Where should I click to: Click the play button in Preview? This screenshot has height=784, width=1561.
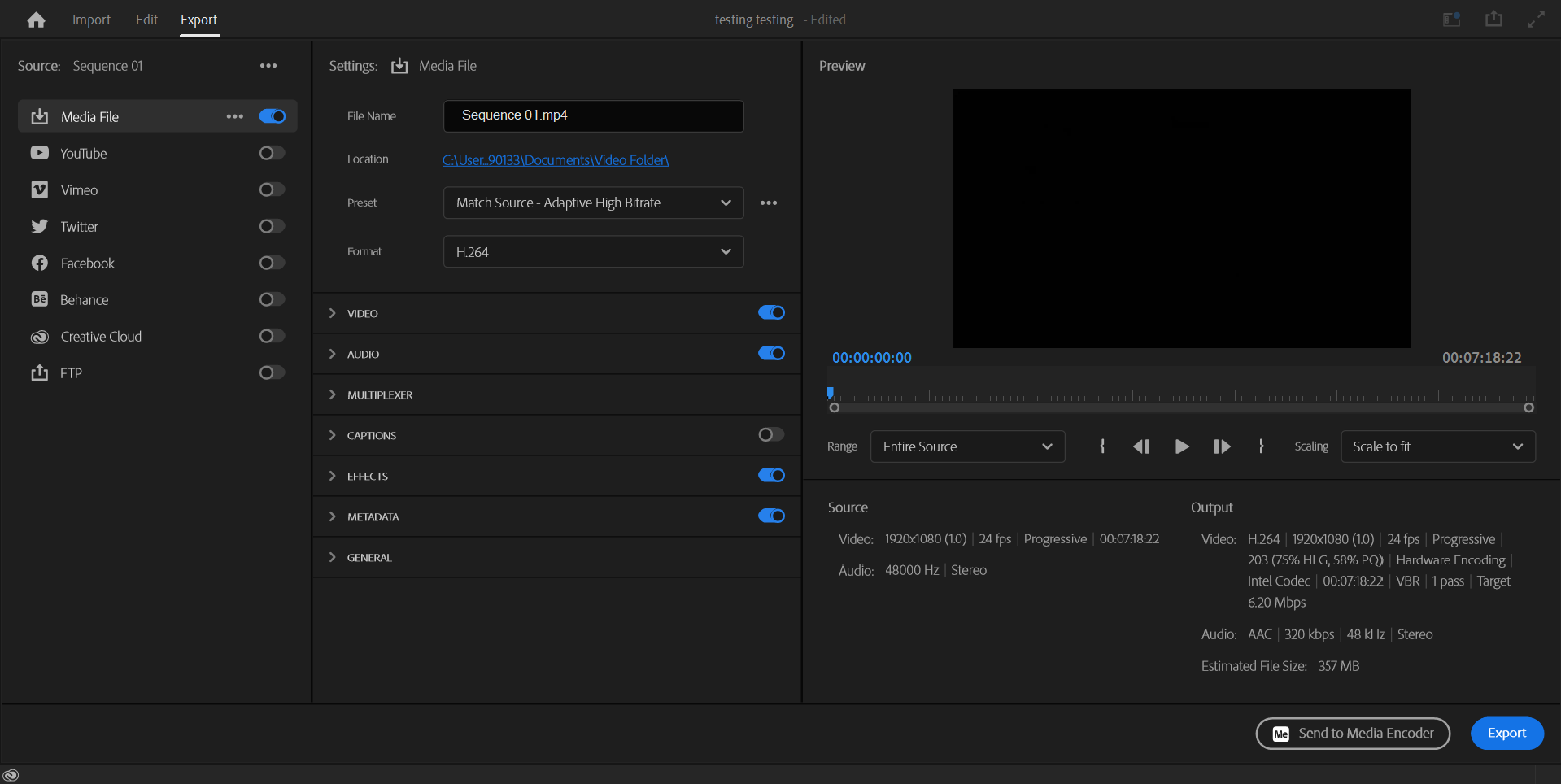(1181, 446)
